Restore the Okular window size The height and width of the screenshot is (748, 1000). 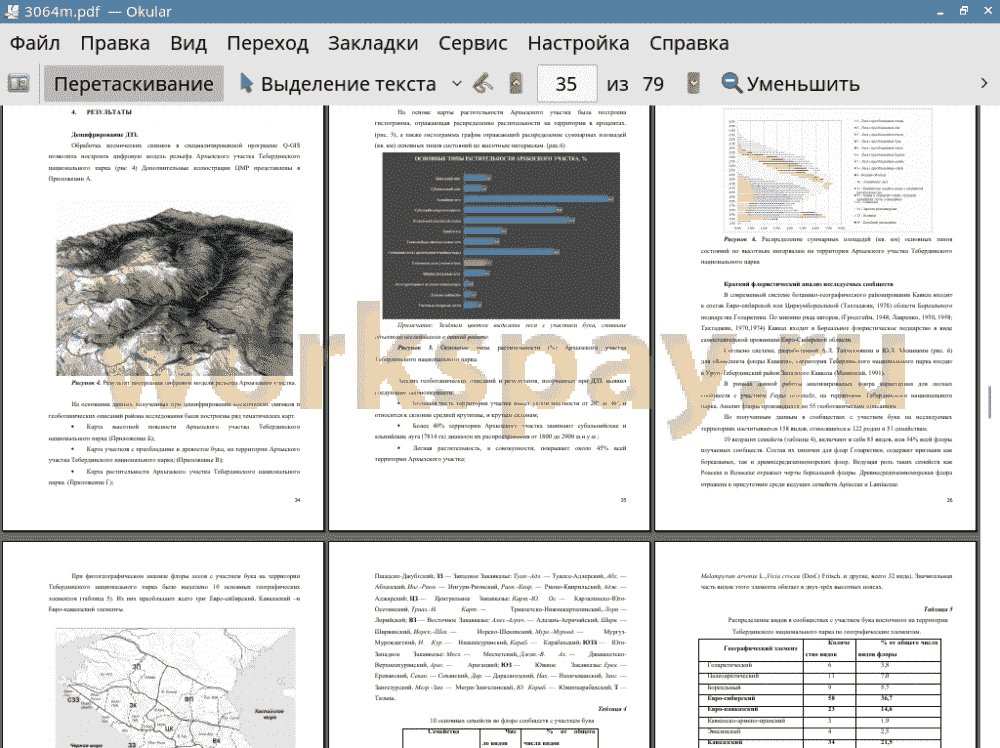pos(963,11)
